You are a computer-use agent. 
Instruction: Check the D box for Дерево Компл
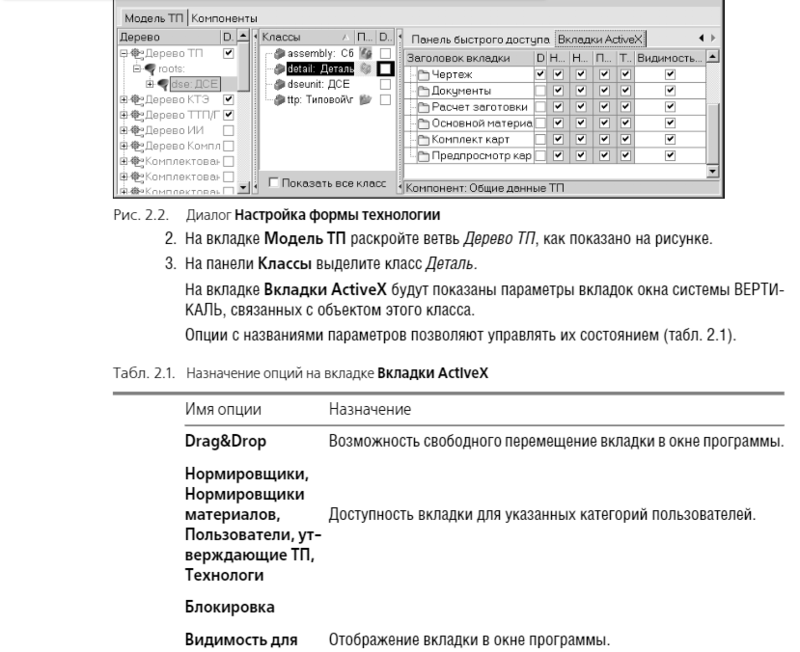pyautogui.click(x=229, y=146)
